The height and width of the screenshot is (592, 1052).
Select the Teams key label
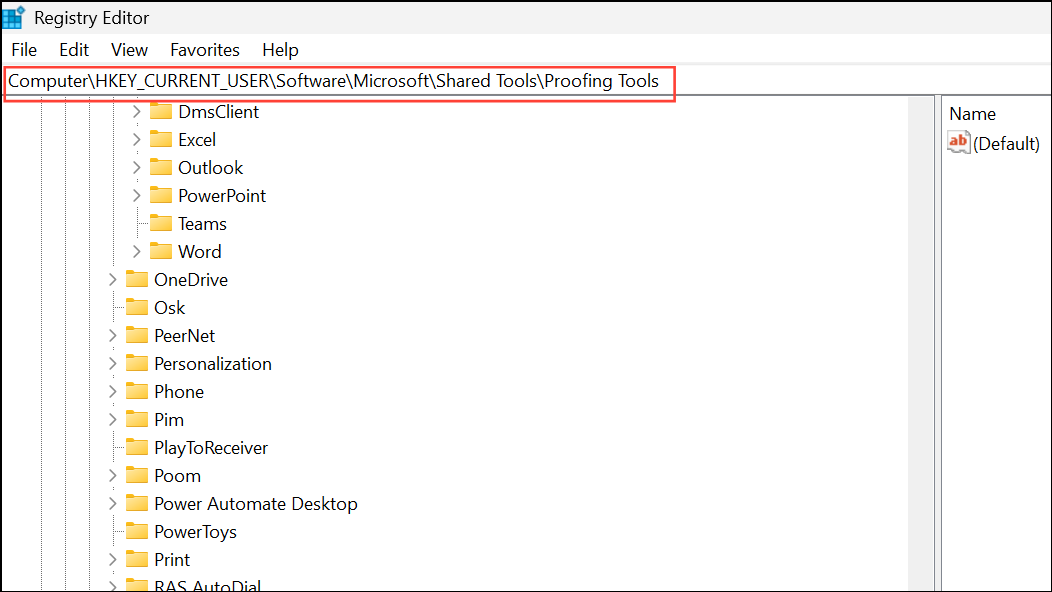pos(202,224)
